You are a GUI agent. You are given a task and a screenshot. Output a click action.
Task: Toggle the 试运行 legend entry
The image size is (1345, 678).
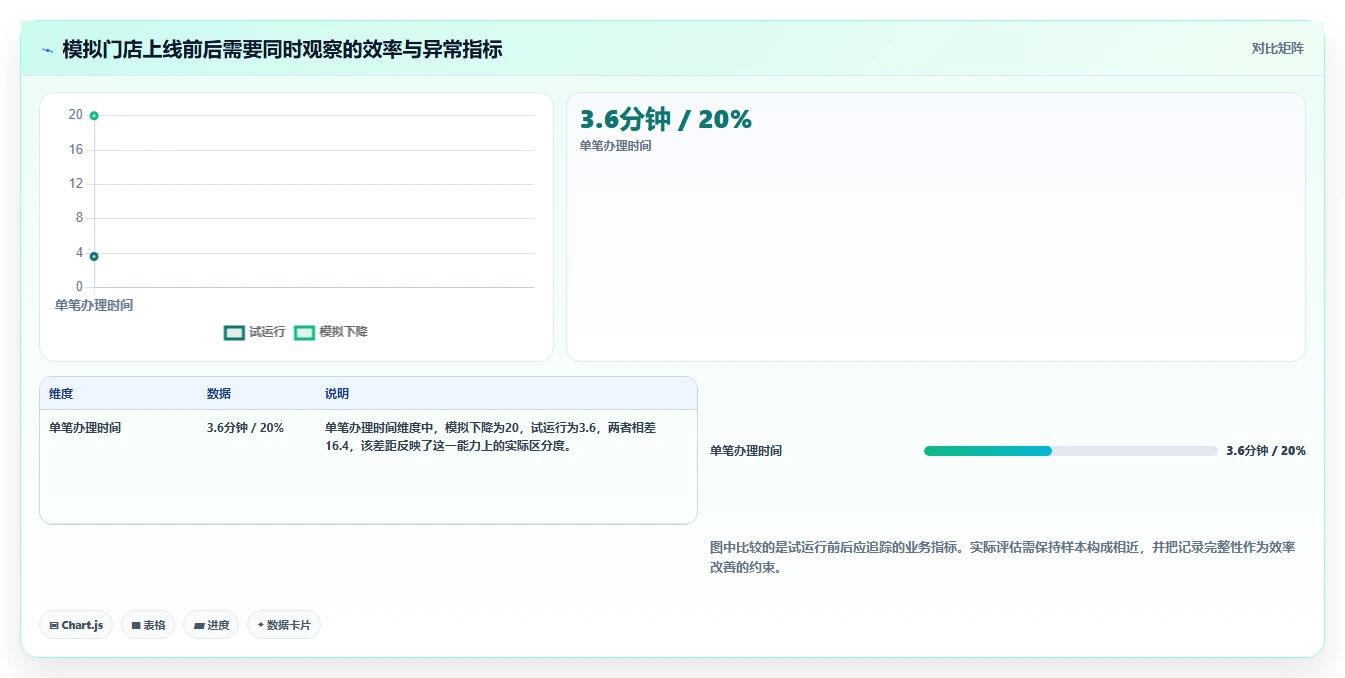(255, 332)
